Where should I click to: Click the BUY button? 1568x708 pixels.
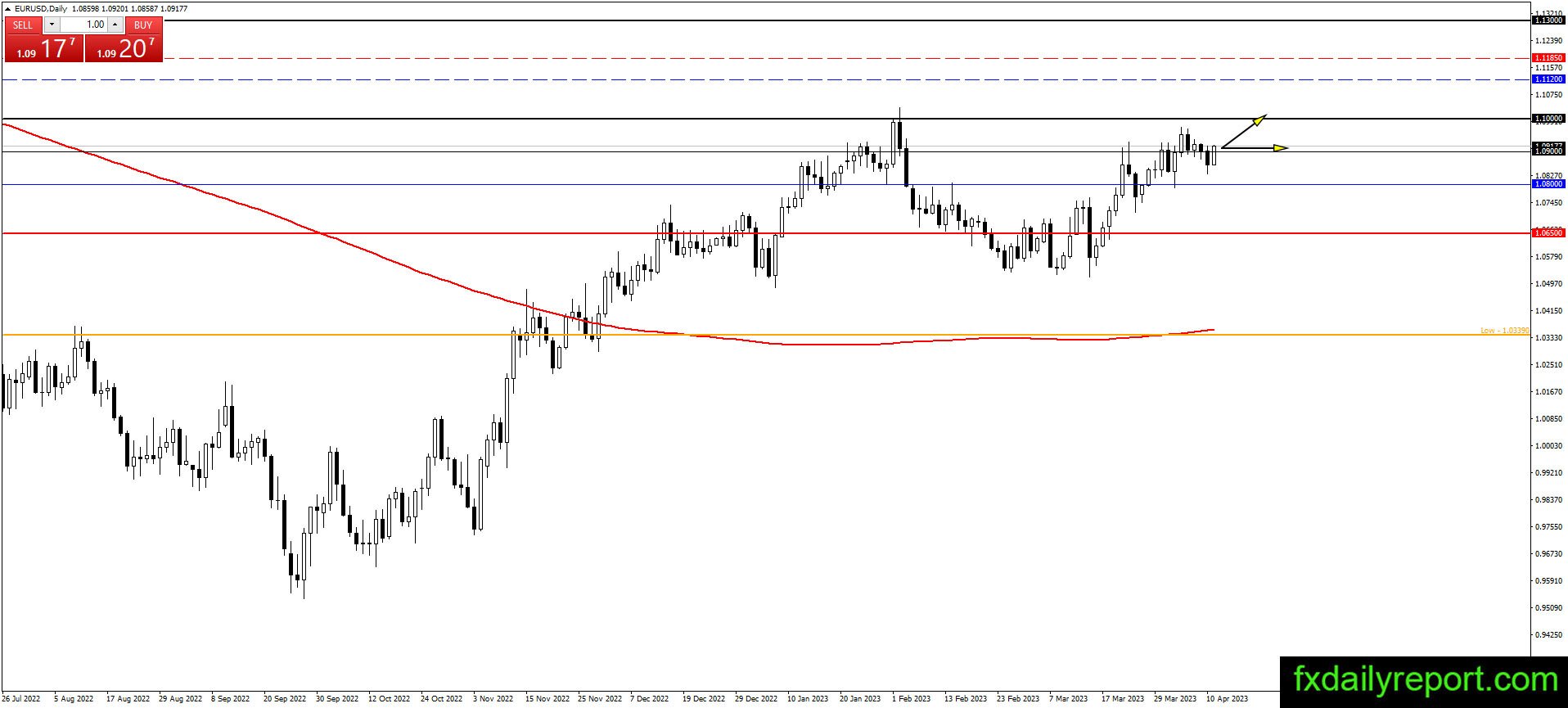pos(143,25)
